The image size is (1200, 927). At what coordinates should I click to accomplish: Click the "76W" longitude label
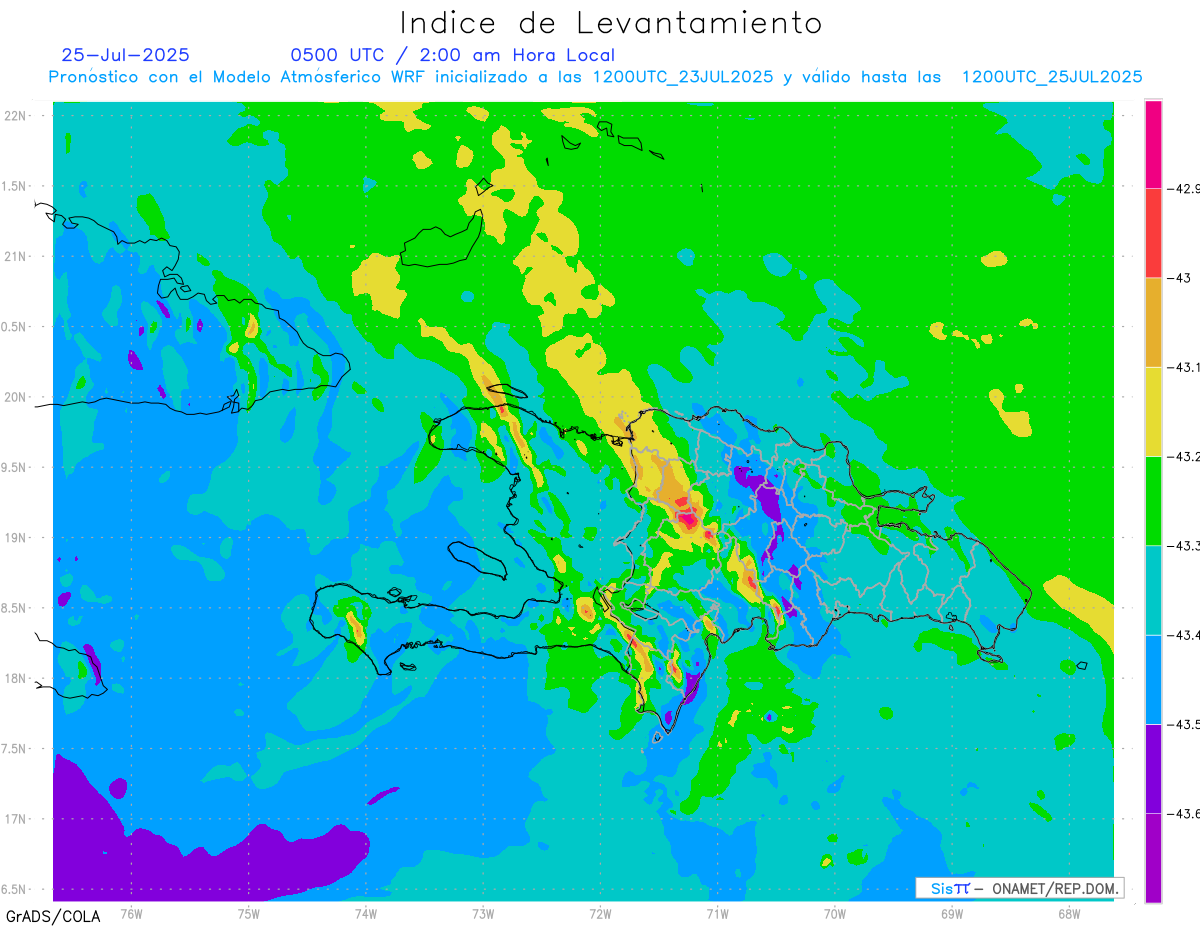coord(131,913)
